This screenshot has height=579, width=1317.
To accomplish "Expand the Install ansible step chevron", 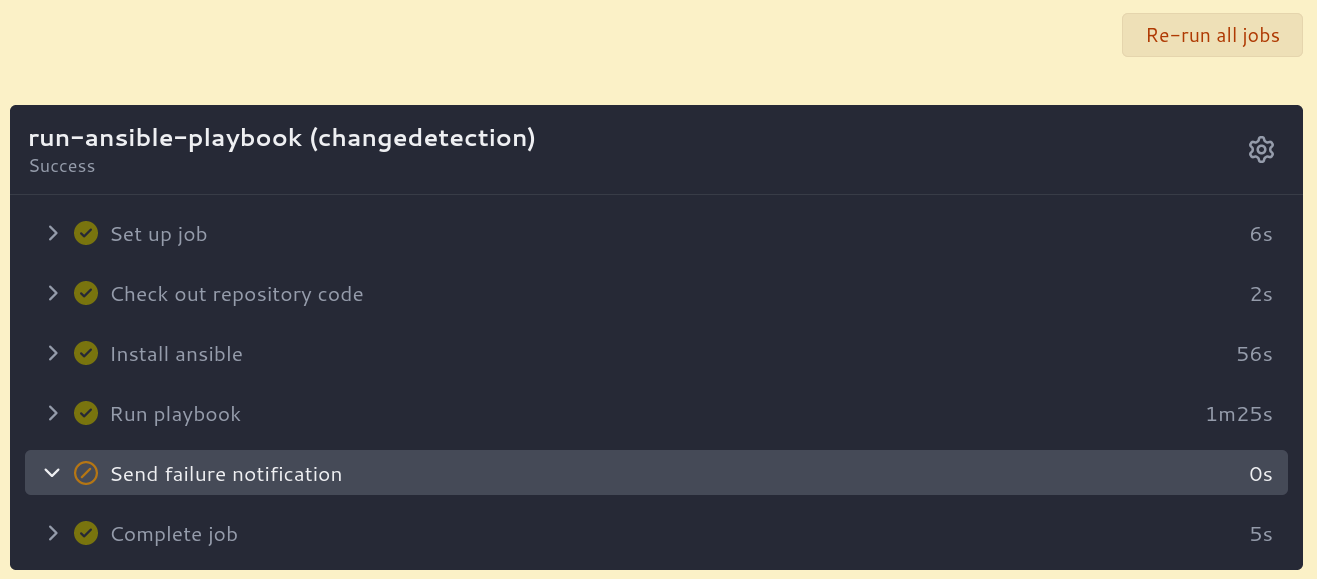I will [53, 354].
